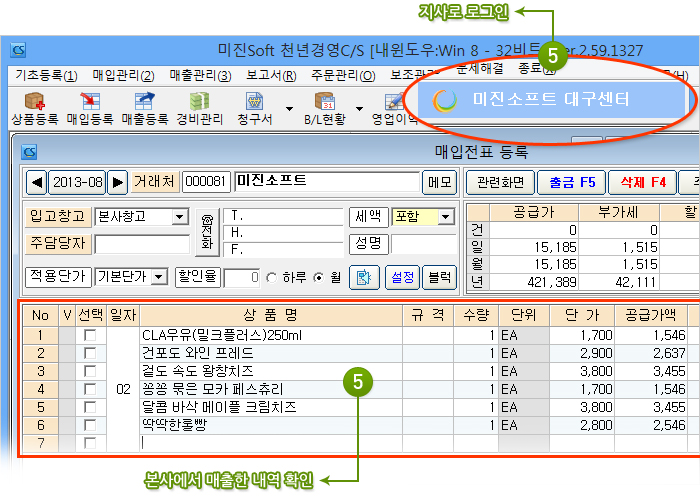
Task: Open the 적용단가 기본단가 dropdown
Action: (159, 277)
